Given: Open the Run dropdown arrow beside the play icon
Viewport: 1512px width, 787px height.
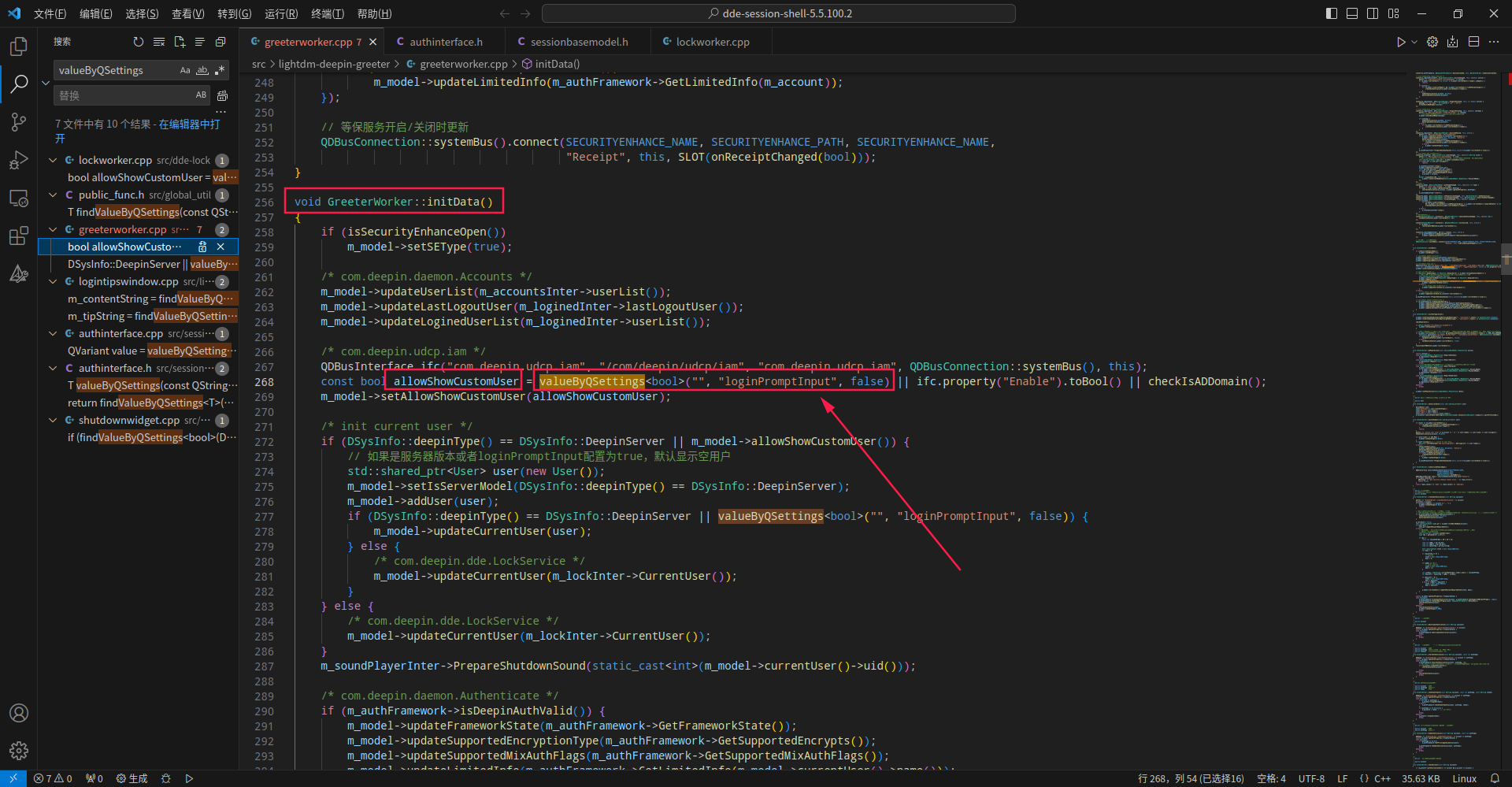Looking at the screenshot, I should tap(1414, 42).
